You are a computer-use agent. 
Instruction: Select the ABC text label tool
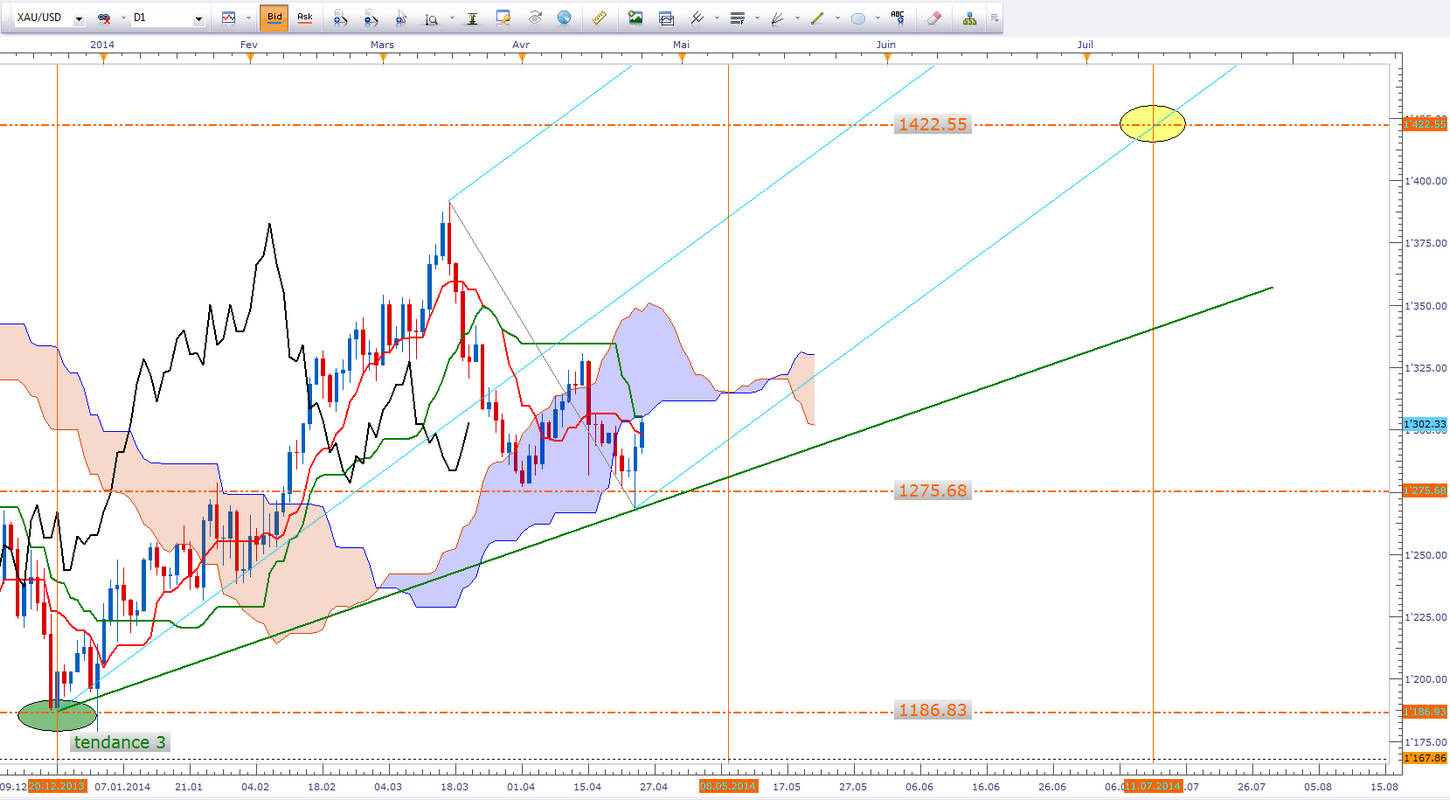(899, 18)
